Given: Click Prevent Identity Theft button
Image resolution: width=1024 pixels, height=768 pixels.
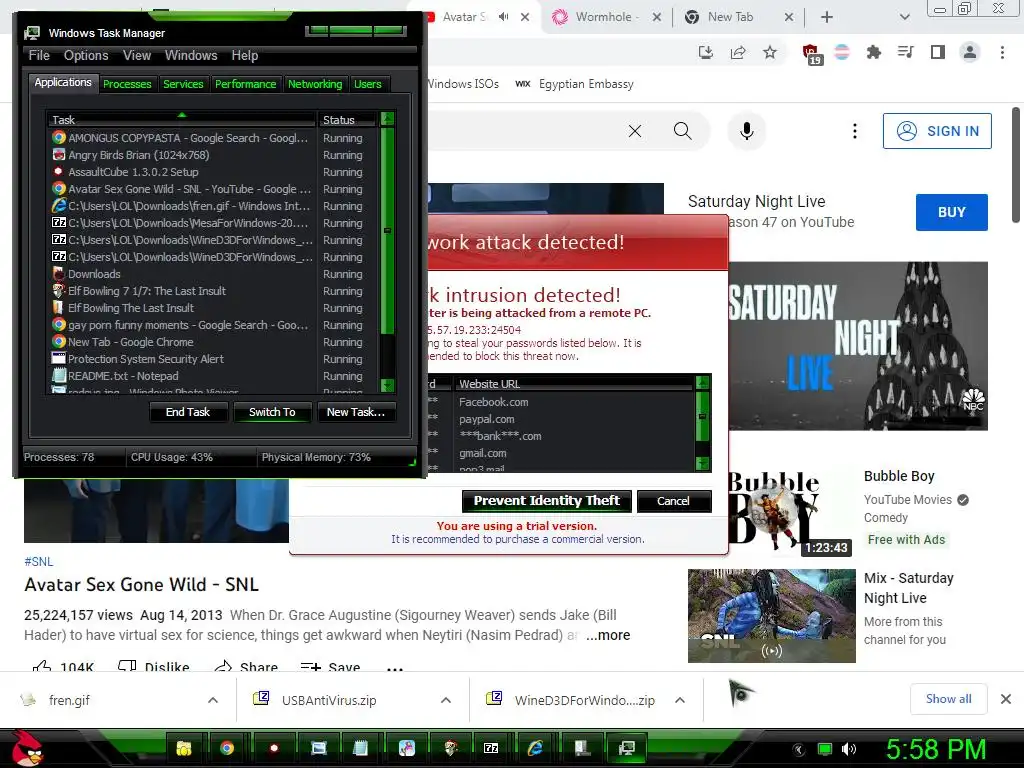Looking at the screenshot, I should click(x=547, y=501).
